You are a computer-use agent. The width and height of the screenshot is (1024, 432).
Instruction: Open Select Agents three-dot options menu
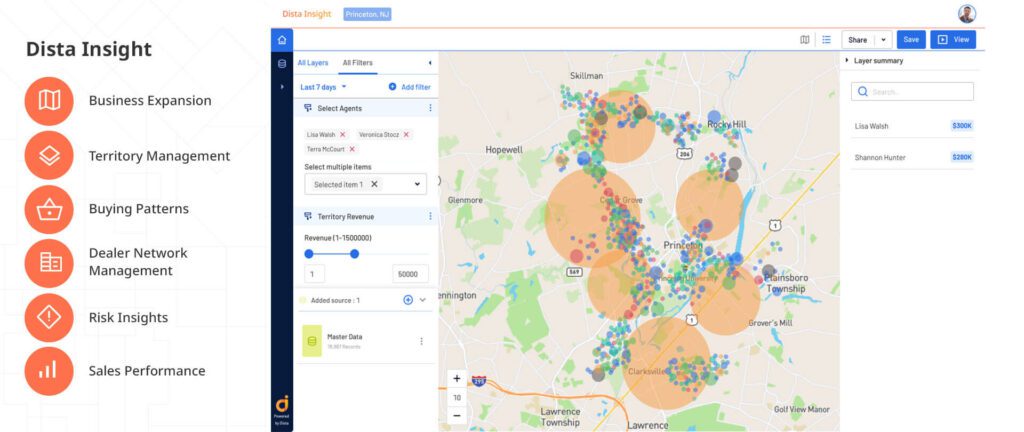click(430, 108)
